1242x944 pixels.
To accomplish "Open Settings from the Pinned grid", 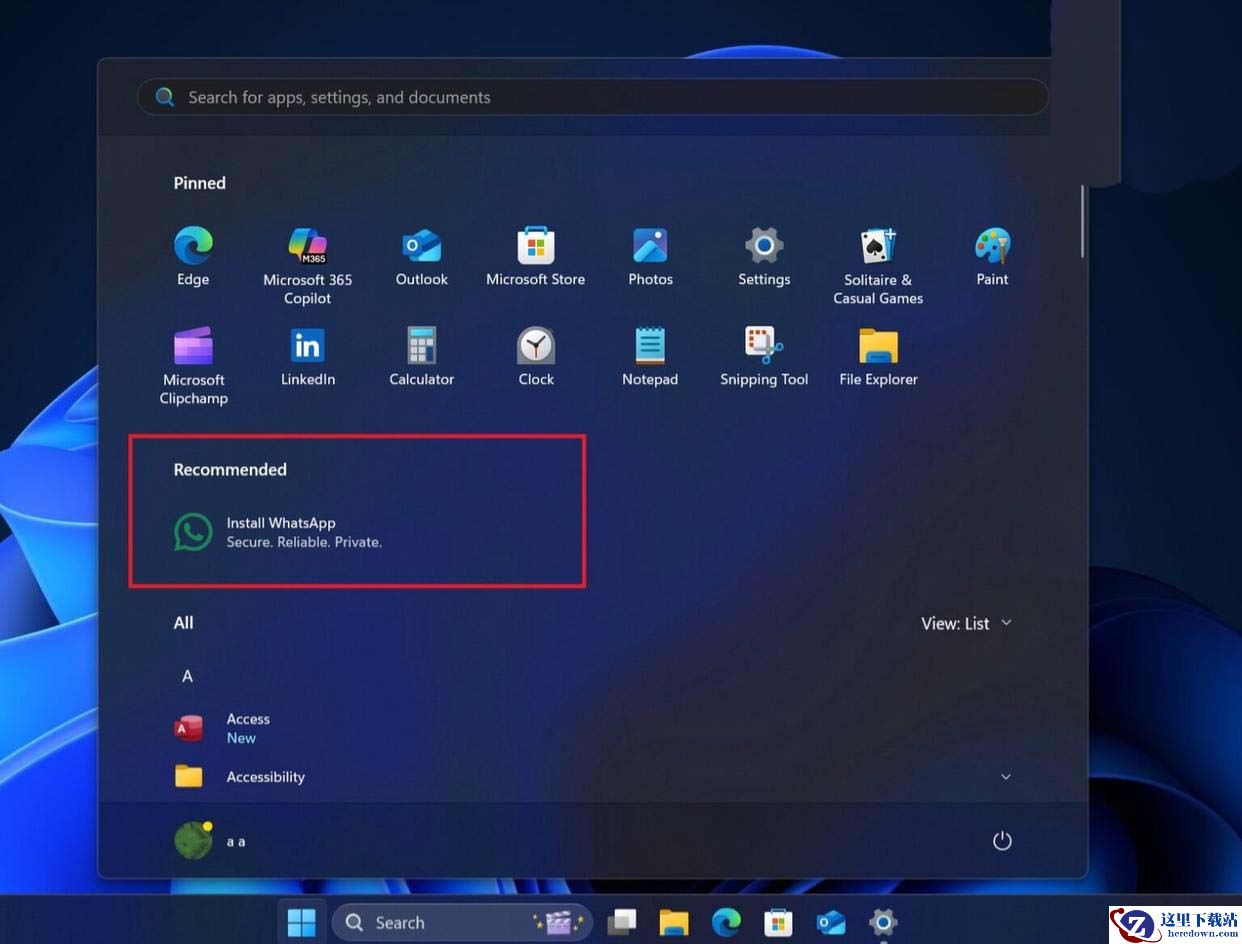I will point(764,257).
